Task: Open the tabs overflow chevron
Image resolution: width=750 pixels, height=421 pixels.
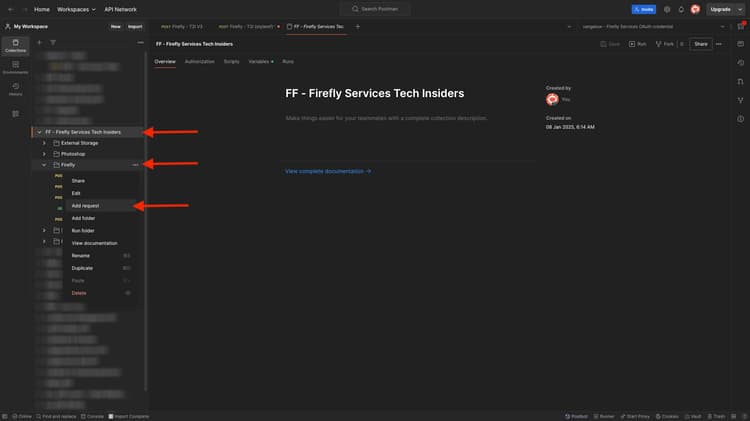Action: (569, 27)
